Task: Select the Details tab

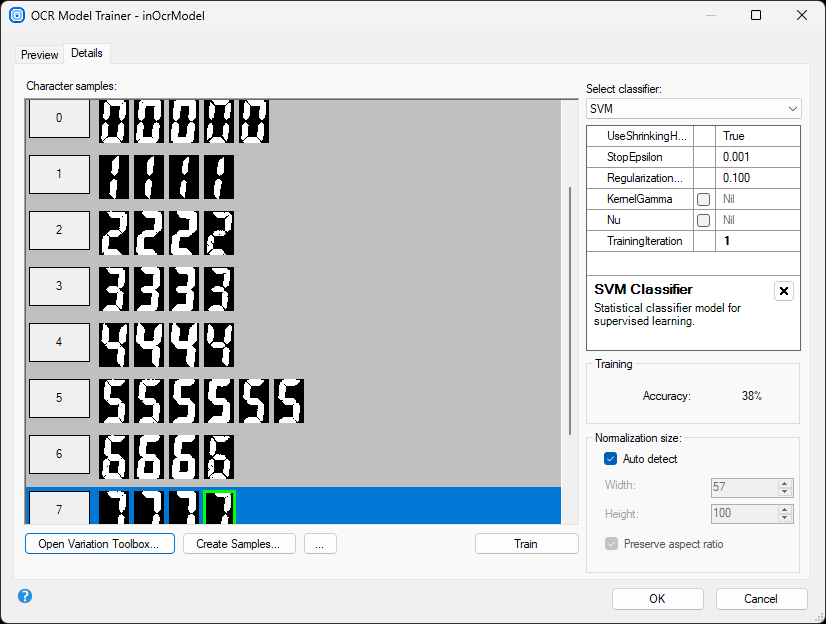Action: tap(87, 53)
